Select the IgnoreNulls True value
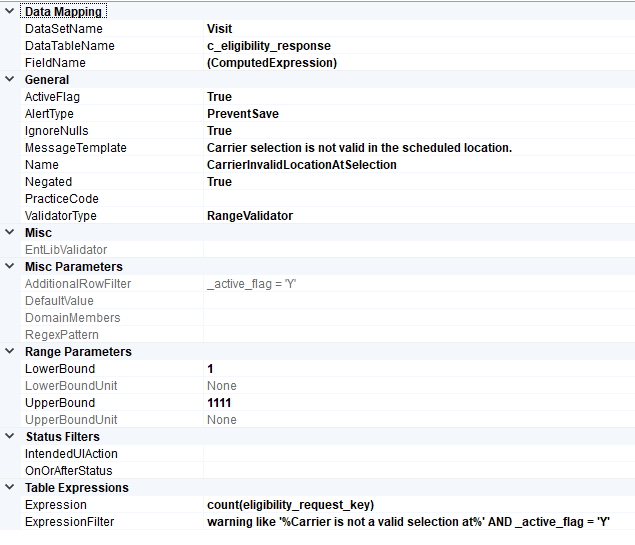Screen dimensions: 635x545 (x=219, y=131)
